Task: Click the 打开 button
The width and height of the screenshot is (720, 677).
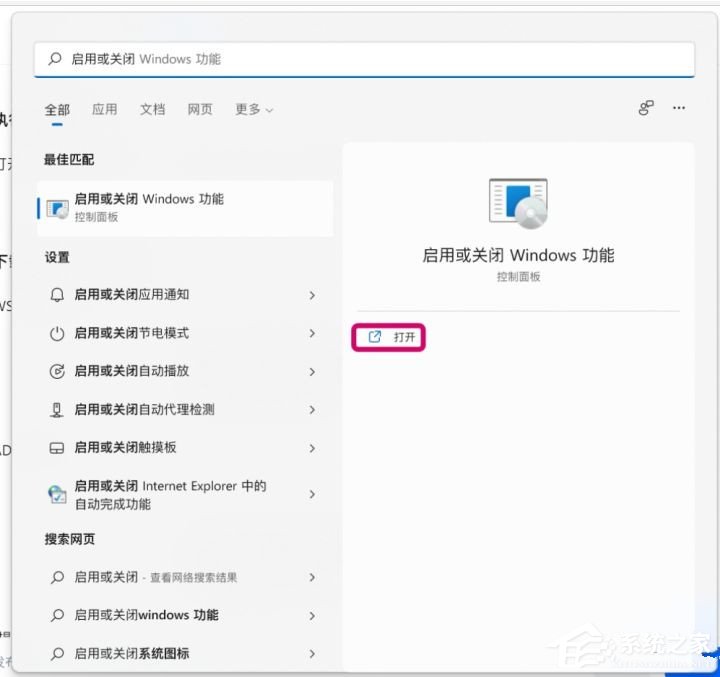Action: click(x=388, y=337)
